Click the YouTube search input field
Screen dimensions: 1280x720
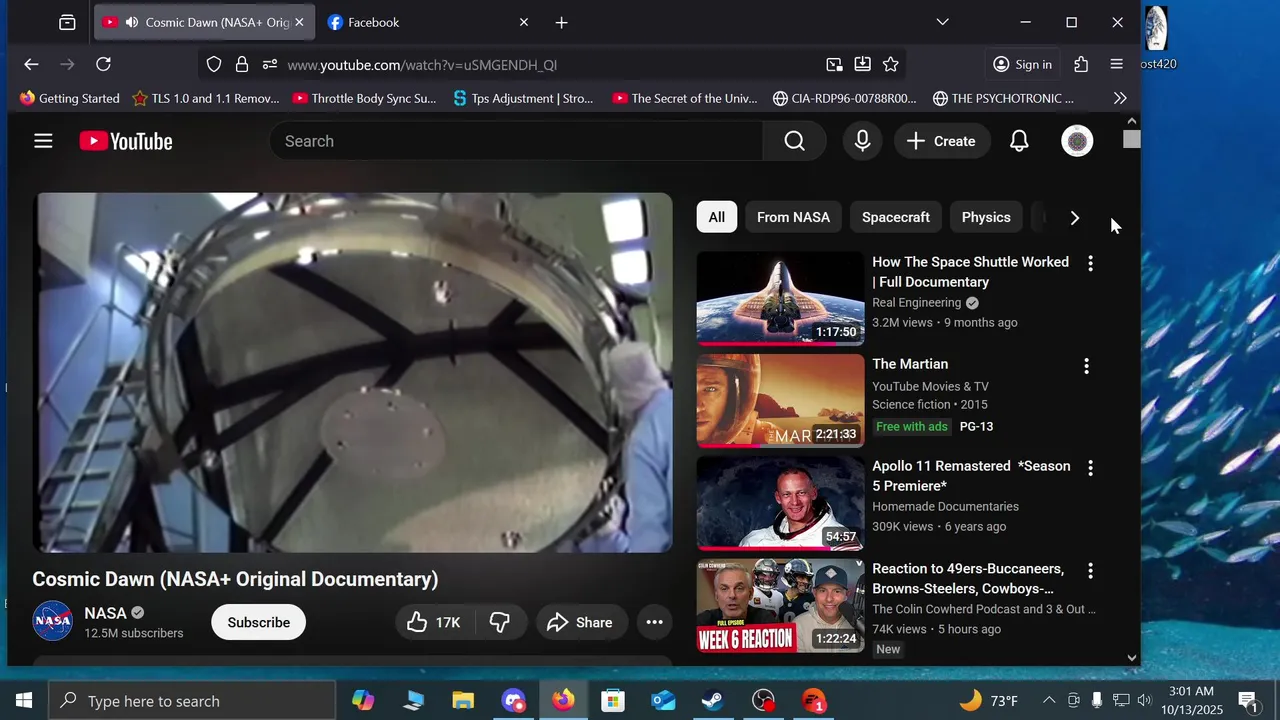pos(516,141)
